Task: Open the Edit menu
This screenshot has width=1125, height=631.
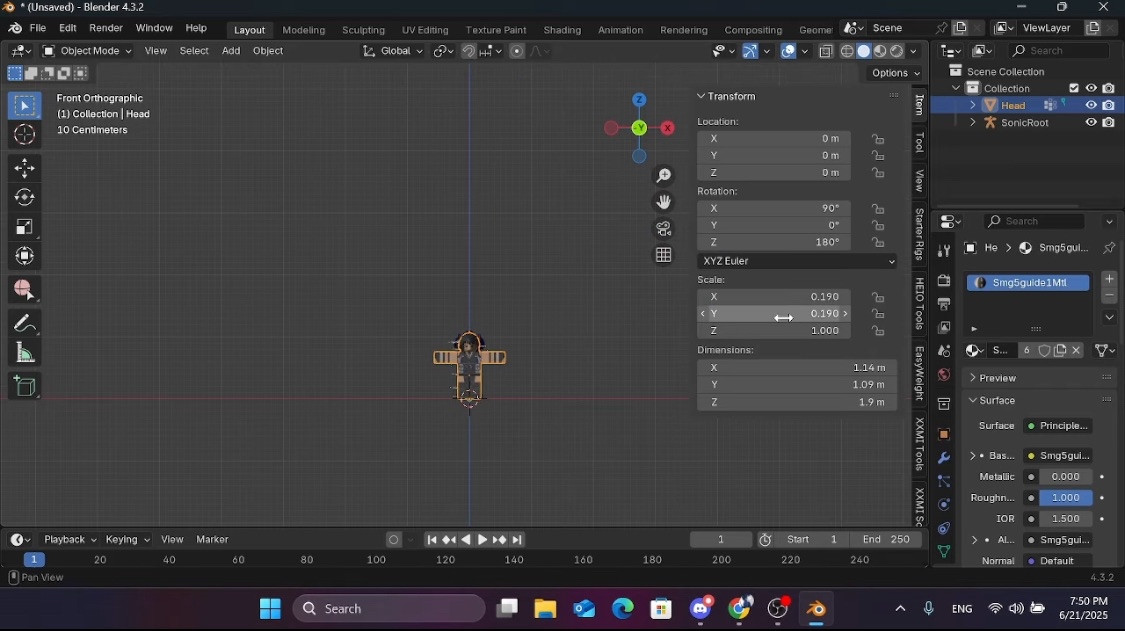Action: [x=67, y=28]
